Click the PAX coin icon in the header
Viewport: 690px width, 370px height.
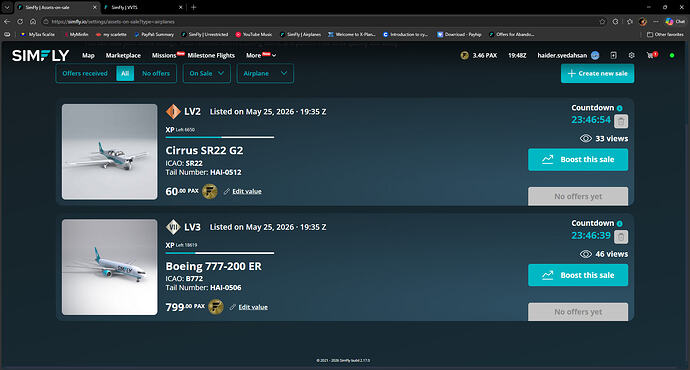click(x=464, y=55)
